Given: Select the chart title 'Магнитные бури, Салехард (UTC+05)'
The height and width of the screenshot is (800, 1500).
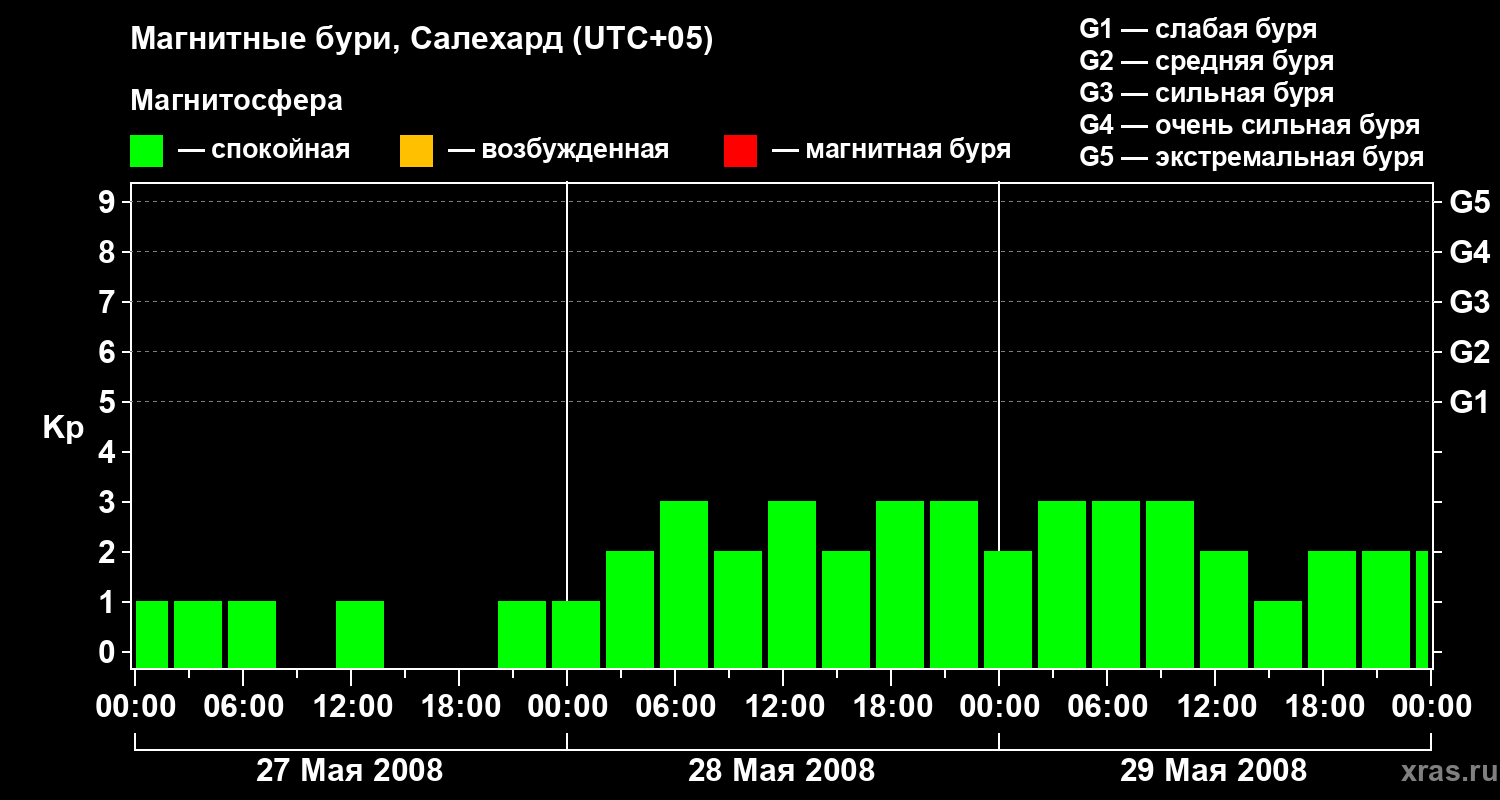Looking at the screenshot, I should click(421, 40).
